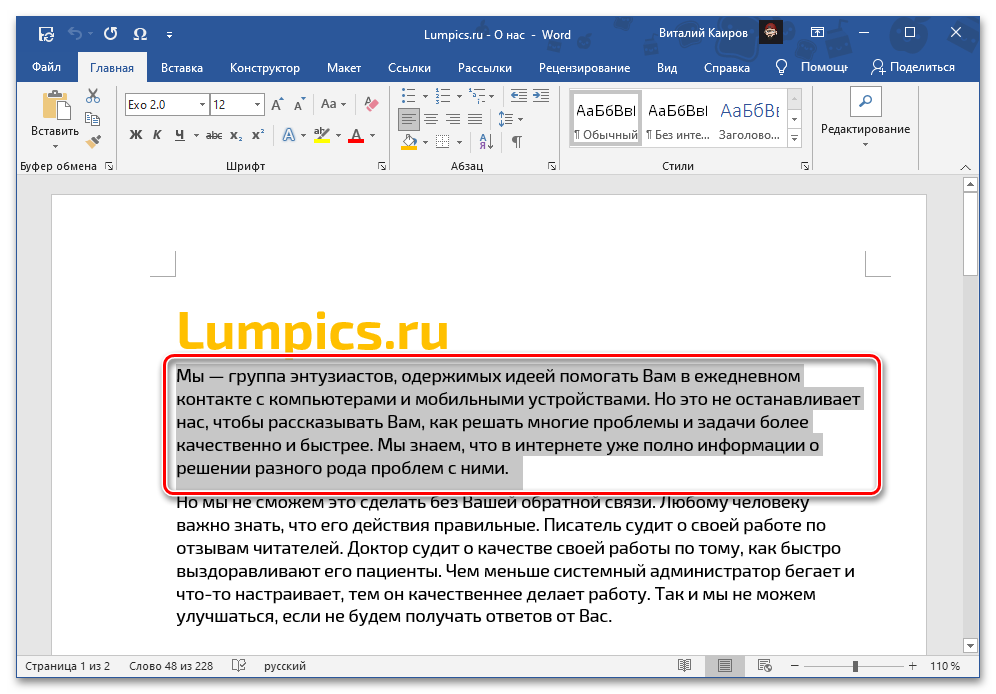Open the font name Exo 2.0 dropdown
996x694 pixels.
[x=203, y=105]
